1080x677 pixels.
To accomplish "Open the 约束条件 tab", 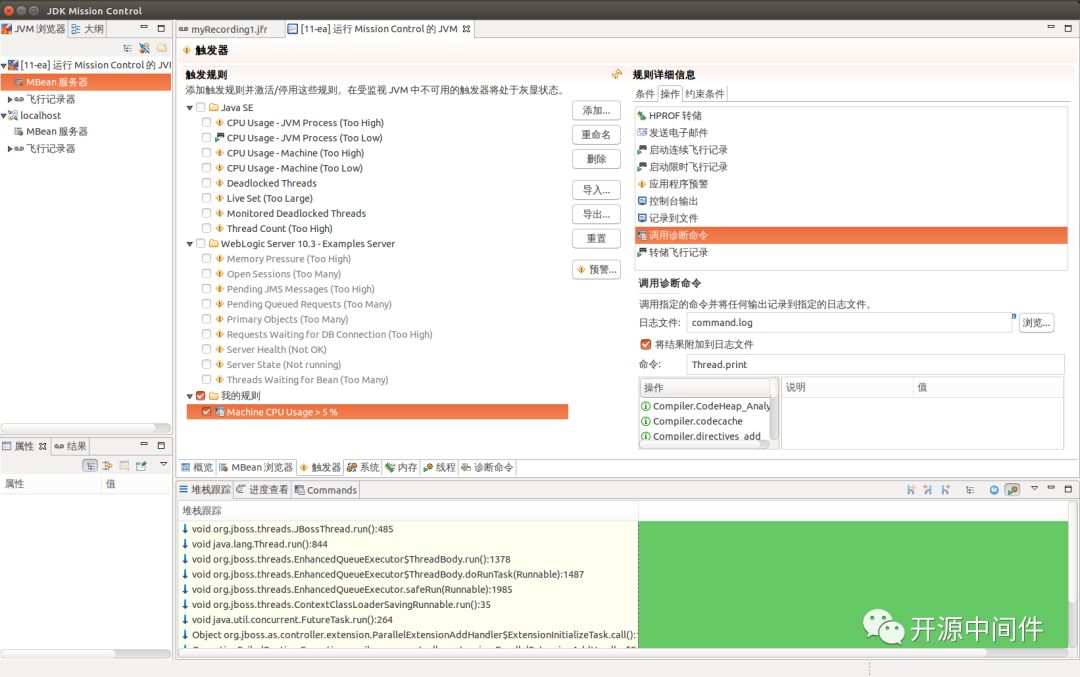I will (x=705, y=94).
